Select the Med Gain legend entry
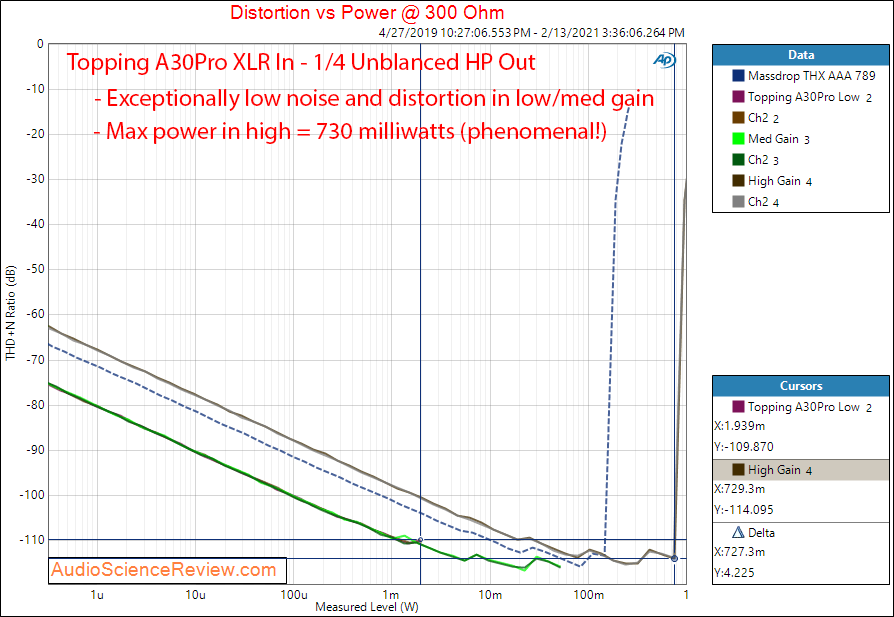 click(x=771, y=139)
